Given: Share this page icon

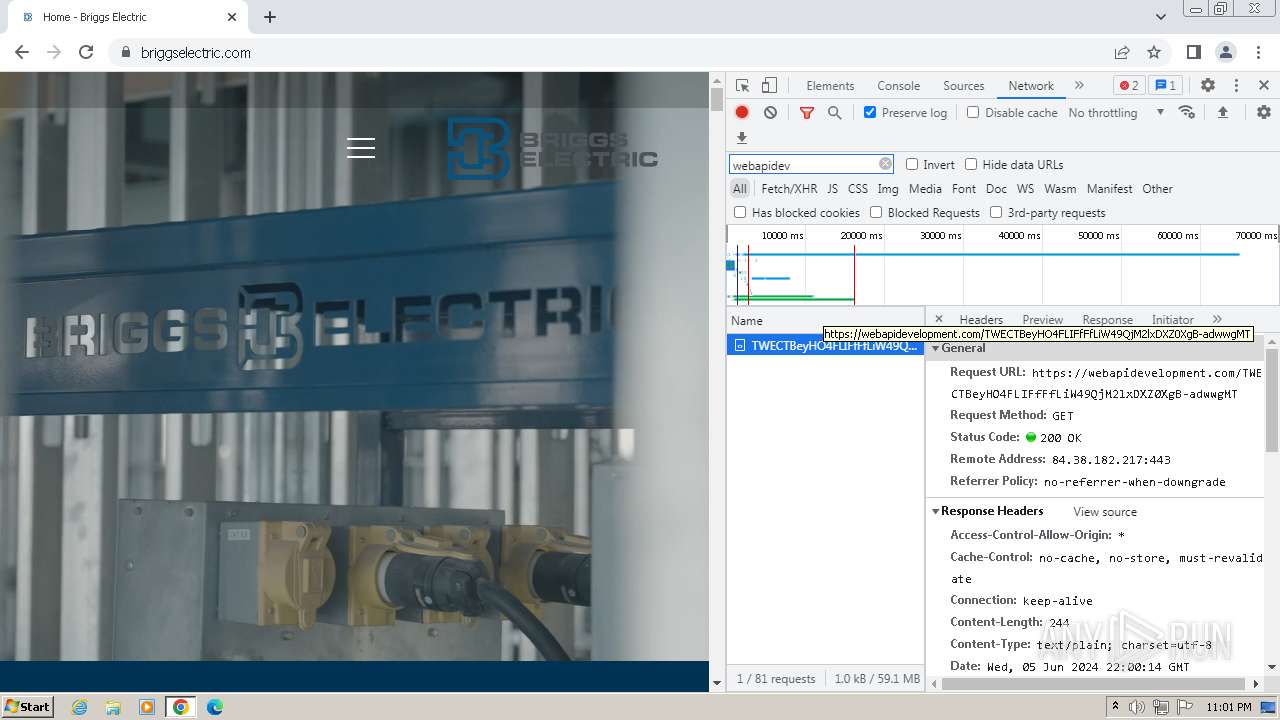Looking at the screenshot, I should [1122, 52].
